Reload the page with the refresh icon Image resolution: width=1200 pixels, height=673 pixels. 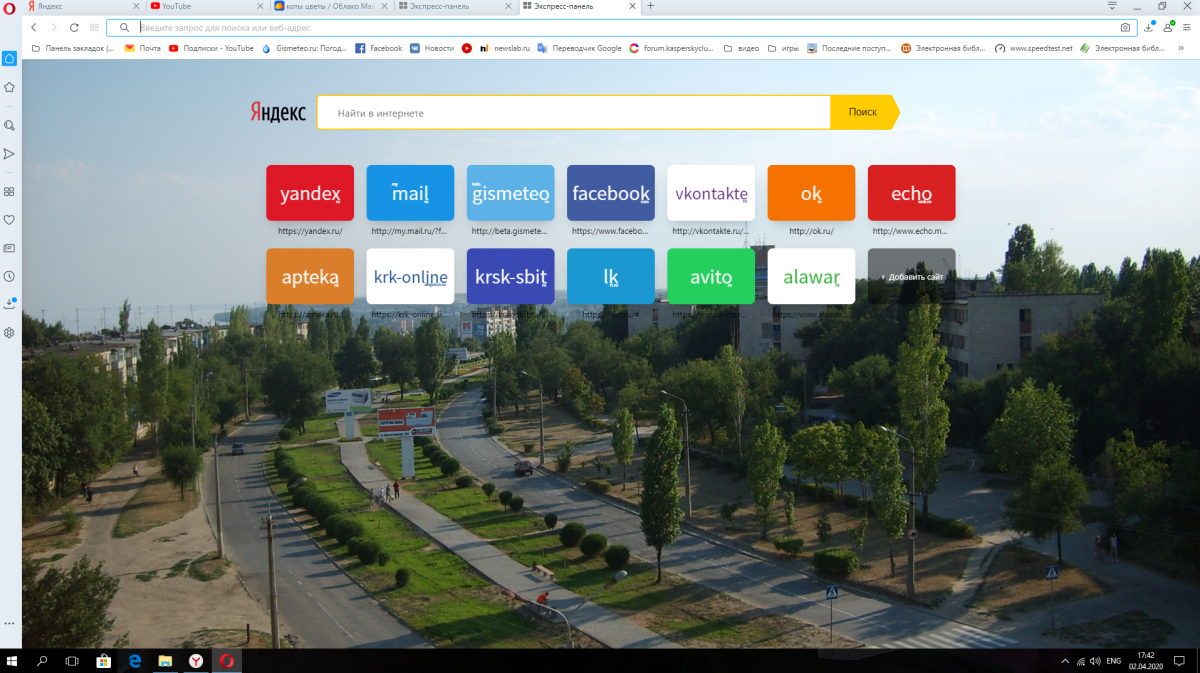pos(74,28)
